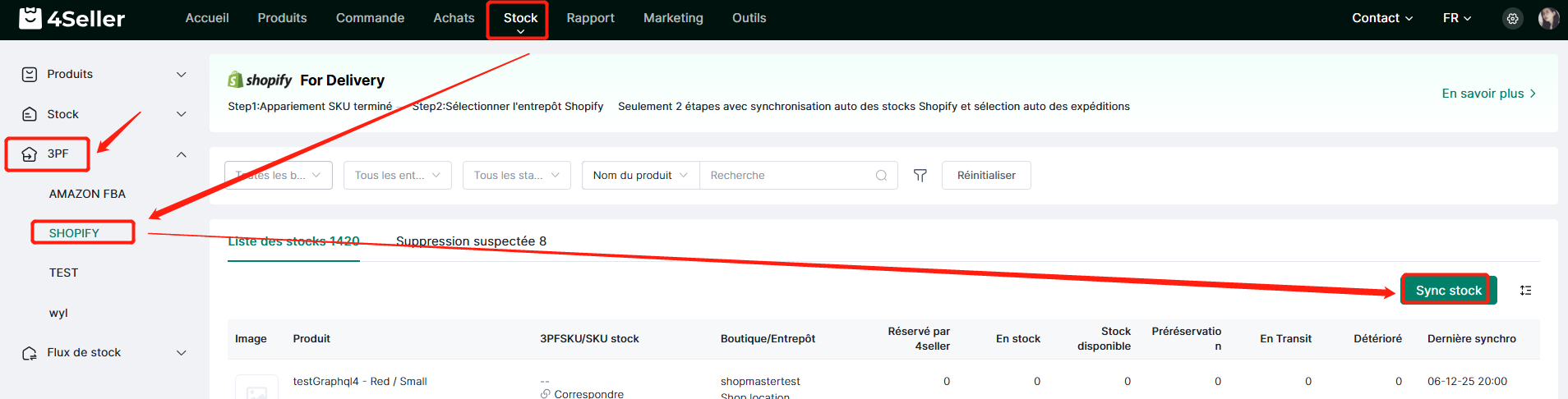Follow the En savoir plus link
Image resolution: width=1568 pixels, height=399 pixels.
(x=1488, y=94)
